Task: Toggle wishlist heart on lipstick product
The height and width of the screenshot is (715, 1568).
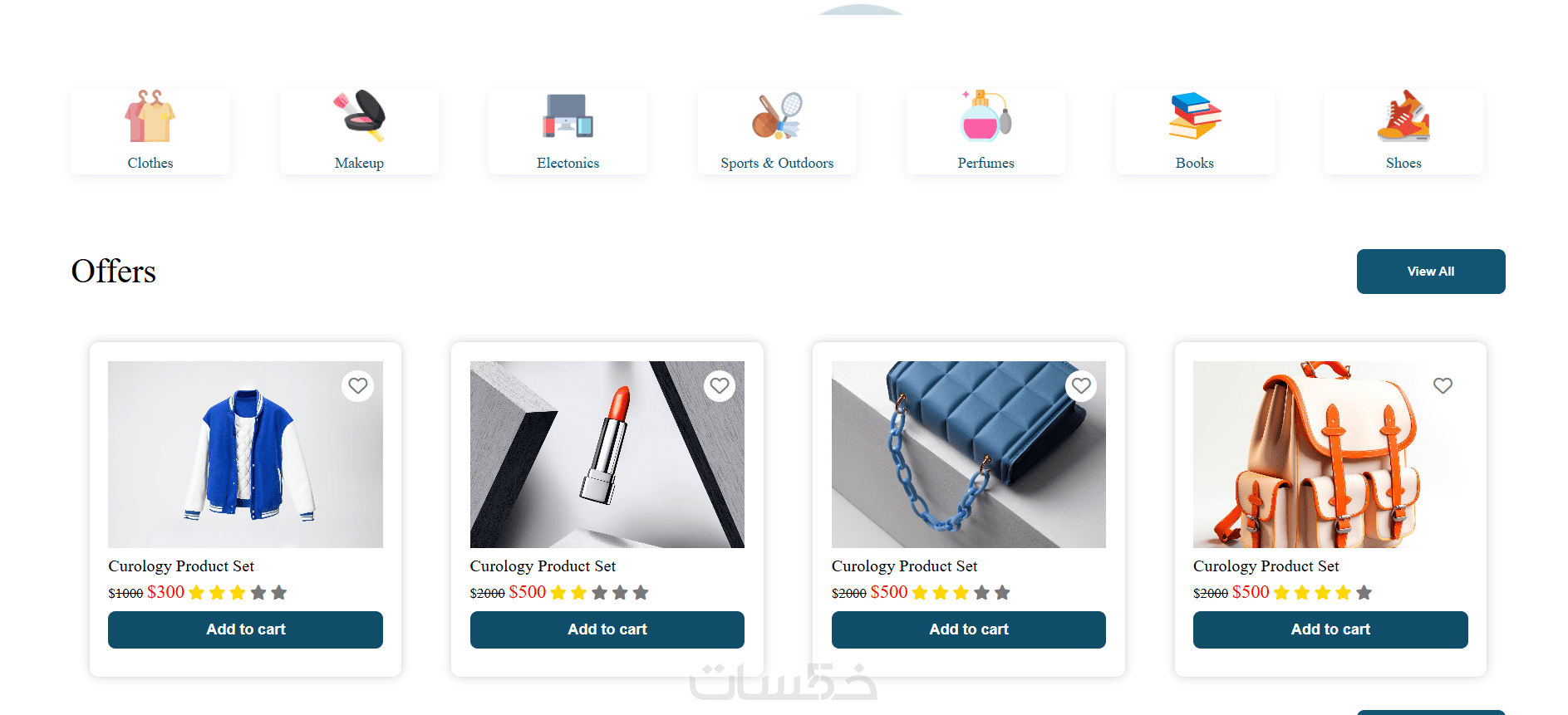Action: click(720, 386)
